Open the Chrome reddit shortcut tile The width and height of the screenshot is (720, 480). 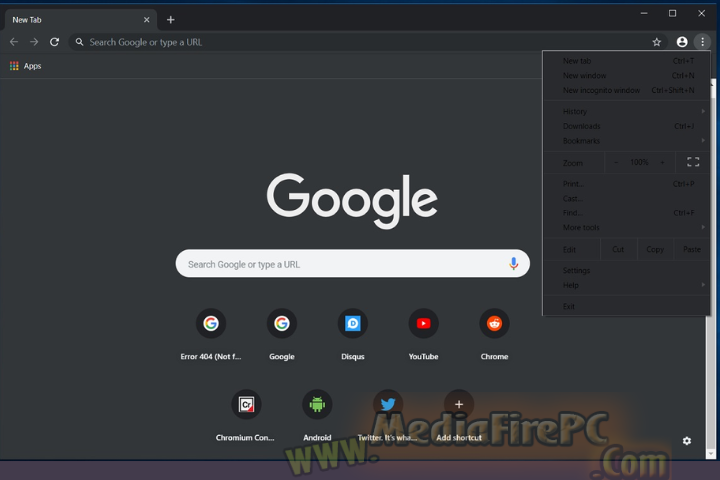point(495,334)
